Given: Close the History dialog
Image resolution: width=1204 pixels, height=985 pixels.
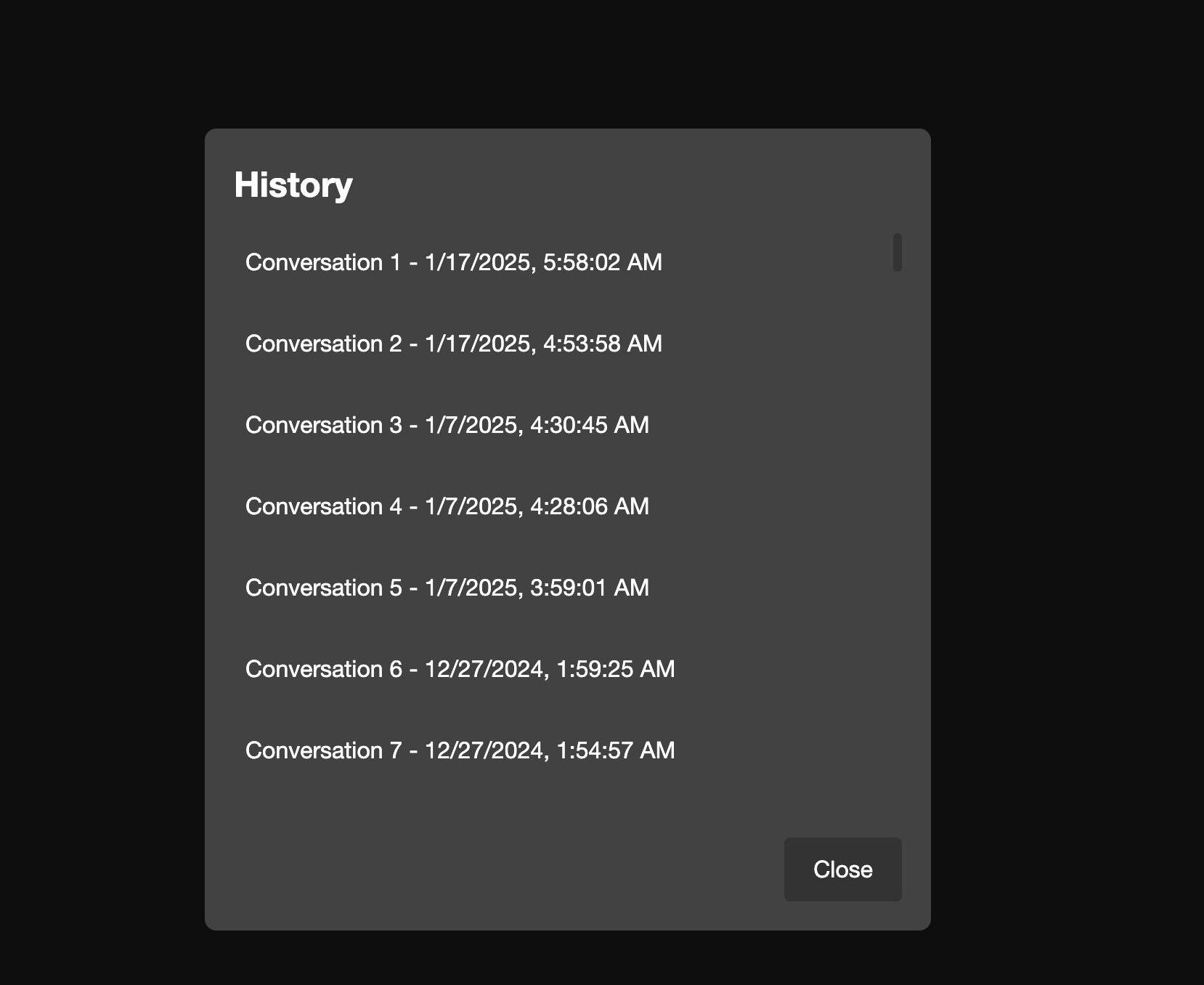Looking at the screenshot, I should [842, 870].
